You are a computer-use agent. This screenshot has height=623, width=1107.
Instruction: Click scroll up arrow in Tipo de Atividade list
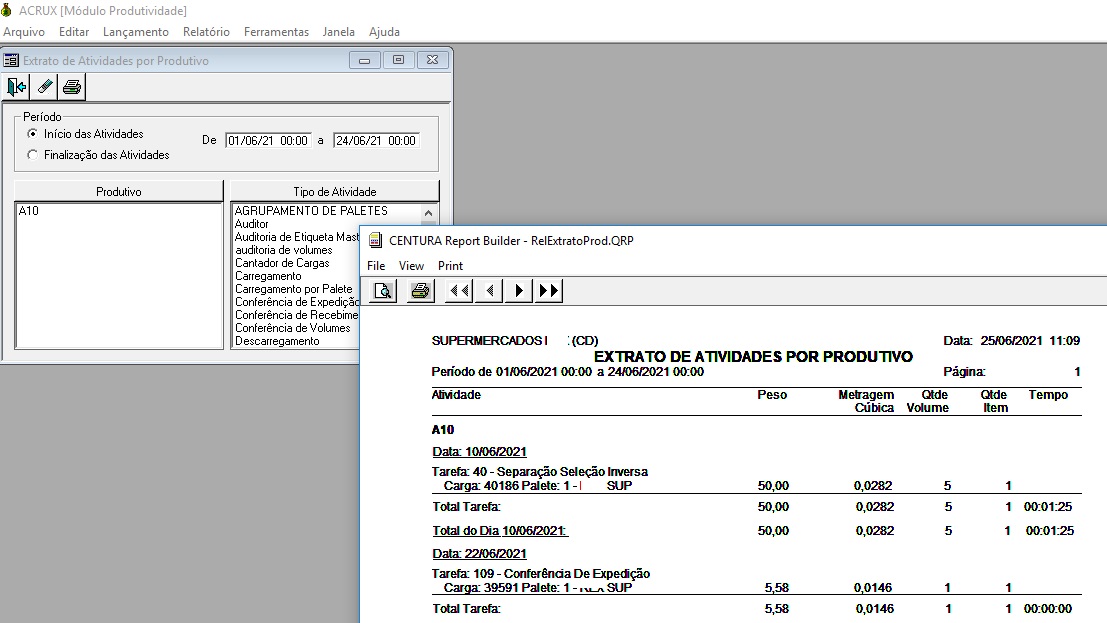(x=429, y=213)
